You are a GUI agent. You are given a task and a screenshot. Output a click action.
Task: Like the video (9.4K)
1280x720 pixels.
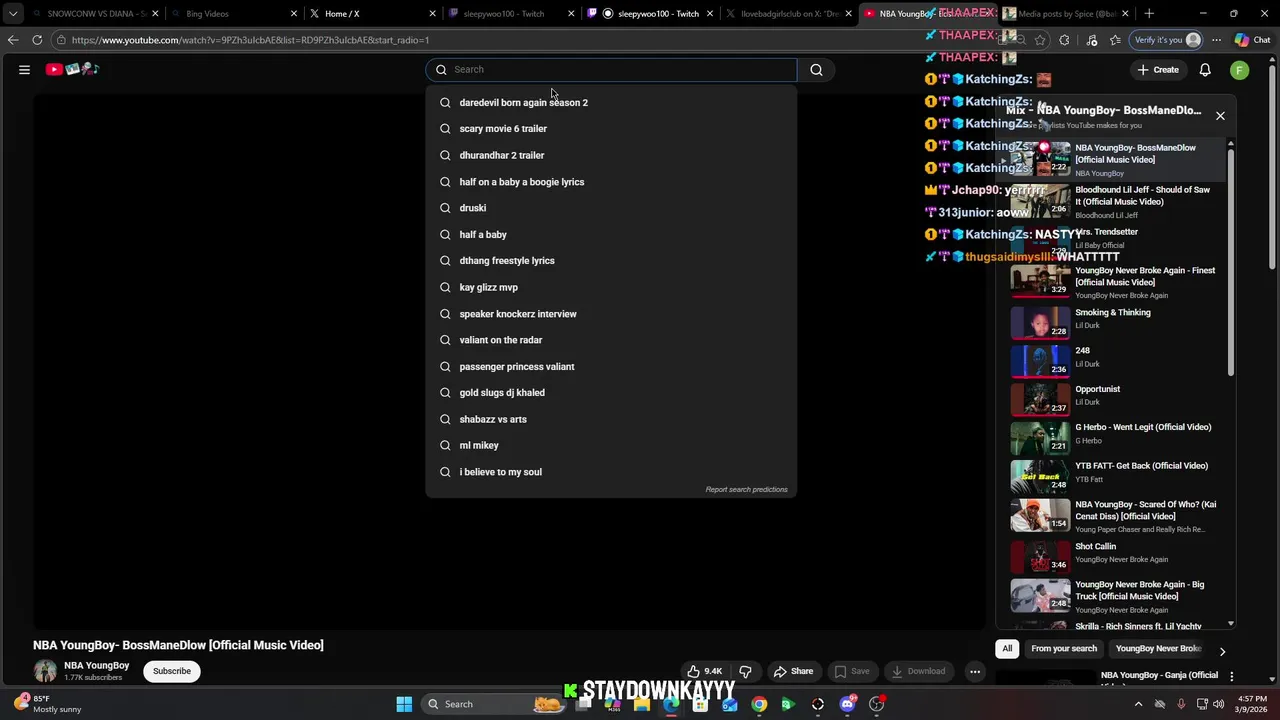click(704, 671)
